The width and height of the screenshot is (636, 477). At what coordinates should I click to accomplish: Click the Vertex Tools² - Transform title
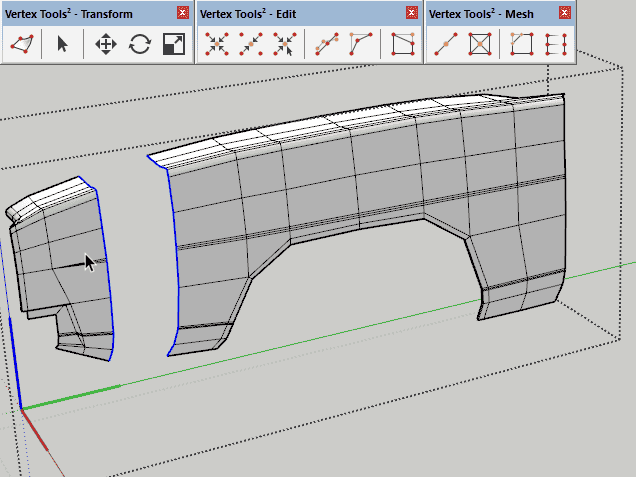click(x=69, y=14)
